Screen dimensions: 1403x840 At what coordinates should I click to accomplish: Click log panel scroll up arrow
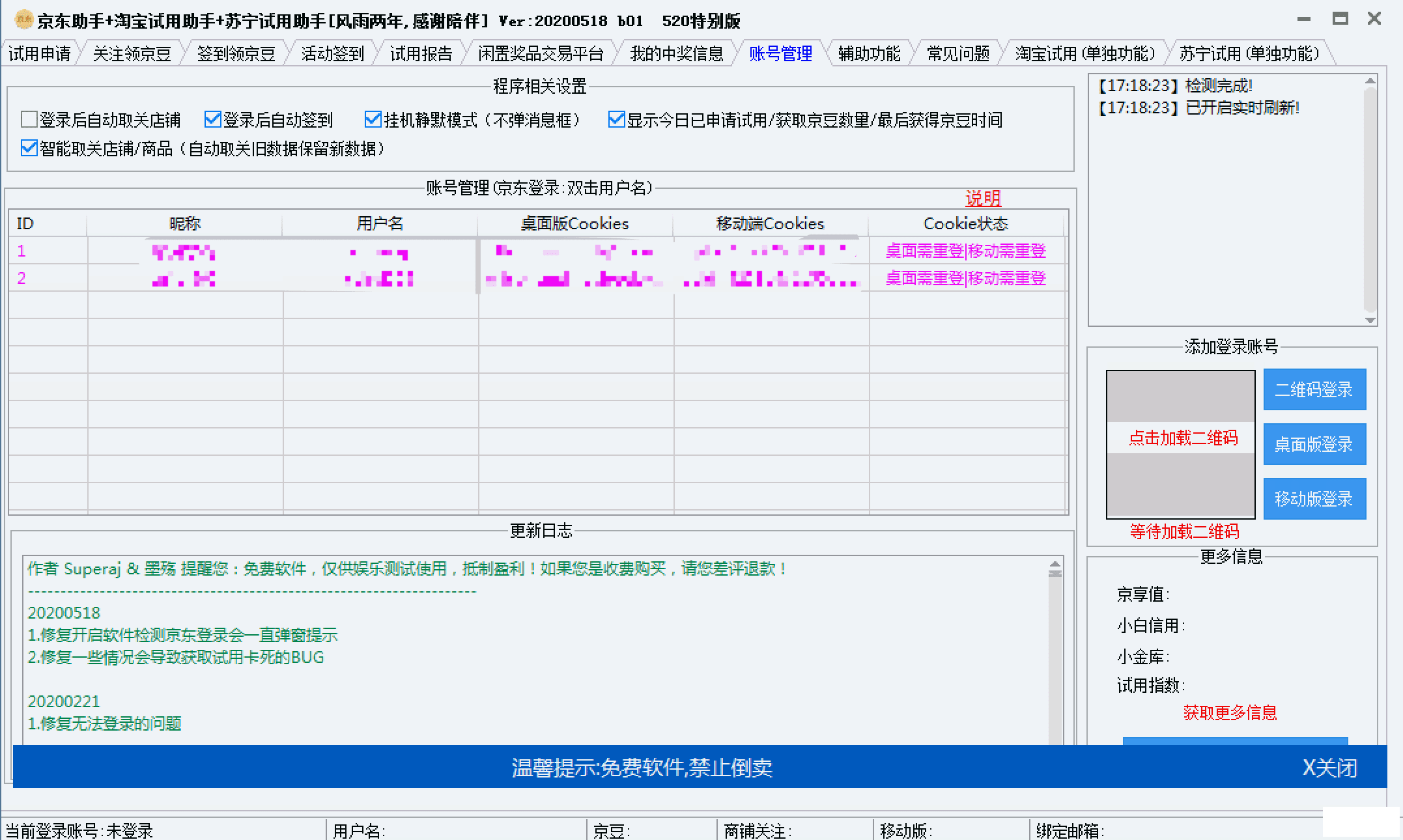1370,81
